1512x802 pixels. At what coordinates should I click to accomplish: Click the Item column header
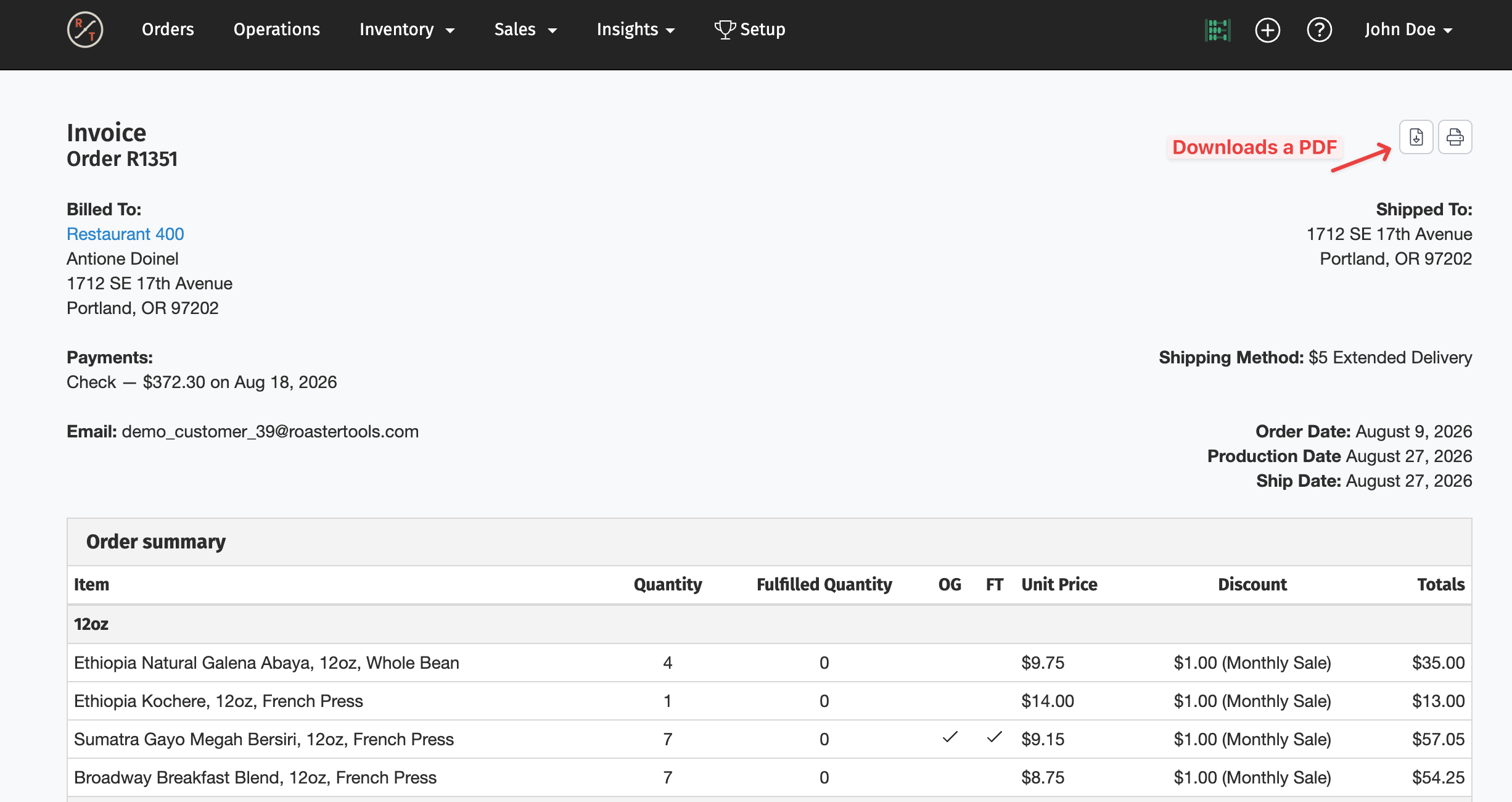pos(91,585)
